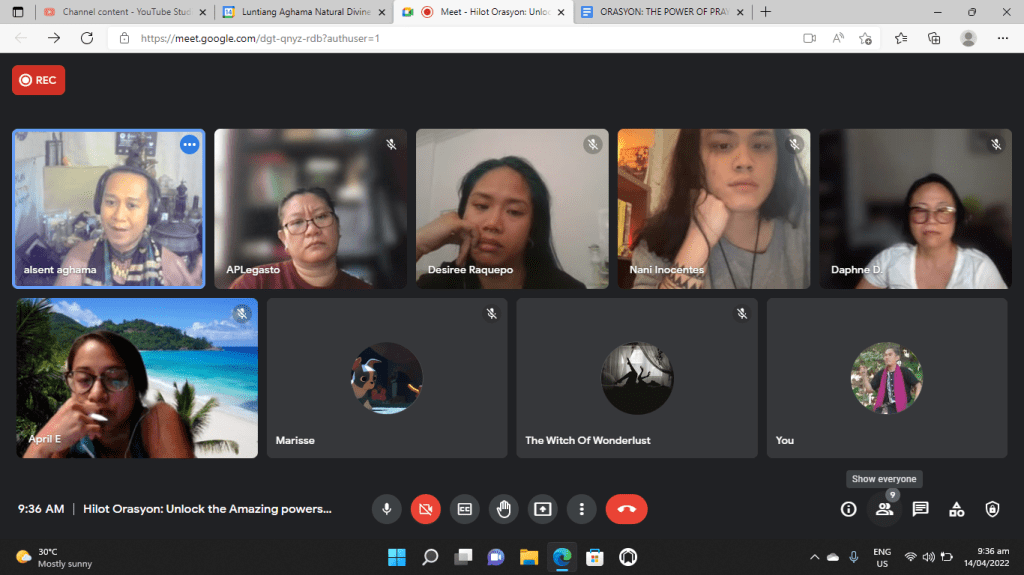This screenshot has height=575, width=1024.
Task: Open File Explorer from the taskbar
Action: (x=528, y=557)
